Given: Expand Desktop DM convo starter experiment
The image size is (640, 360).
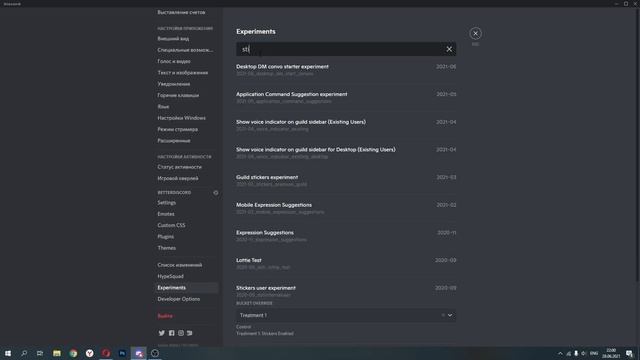Looking at the screenshot, I should point(346,70).
